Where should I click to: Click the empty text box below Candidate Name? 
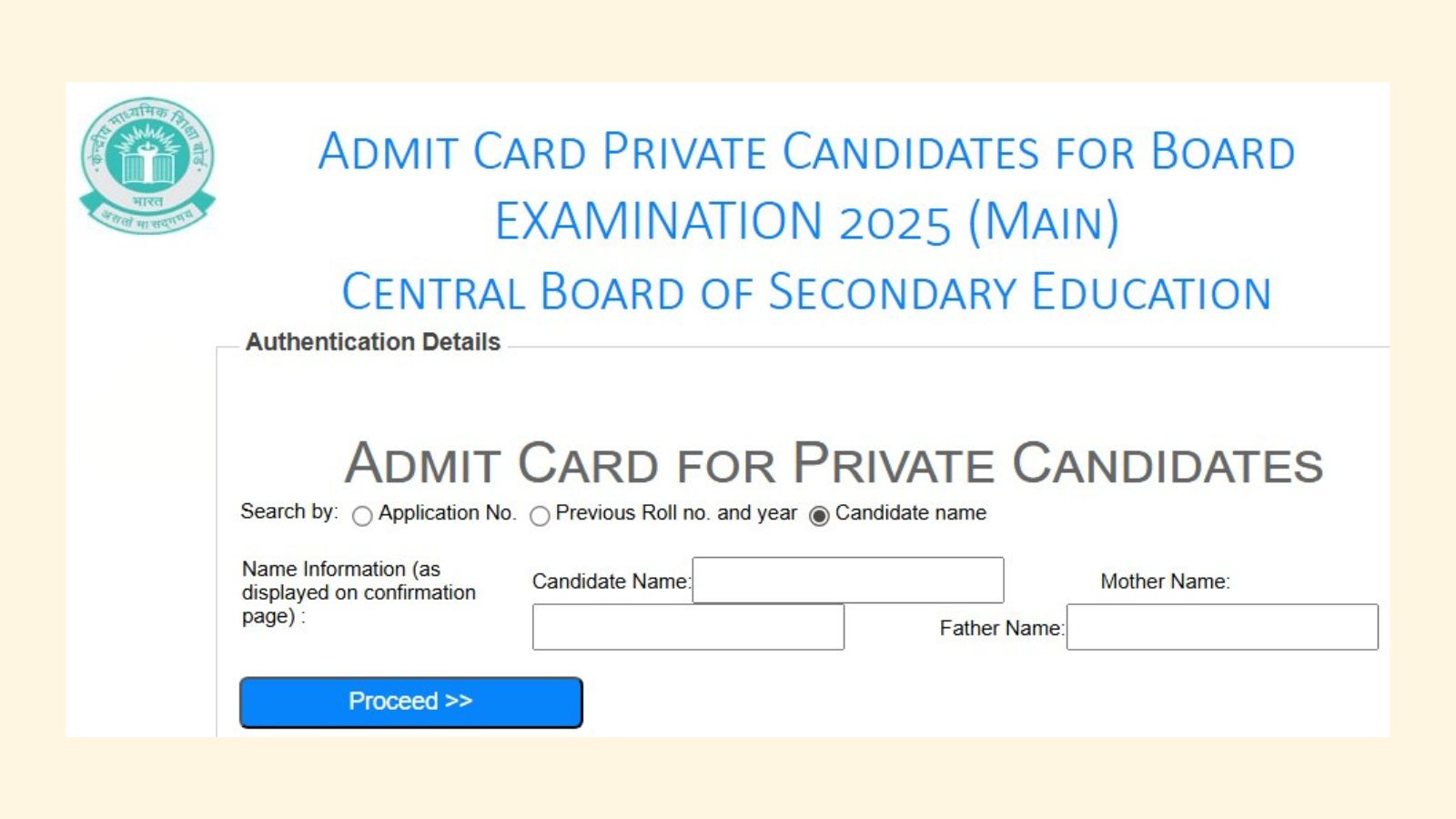coord(688,627)
